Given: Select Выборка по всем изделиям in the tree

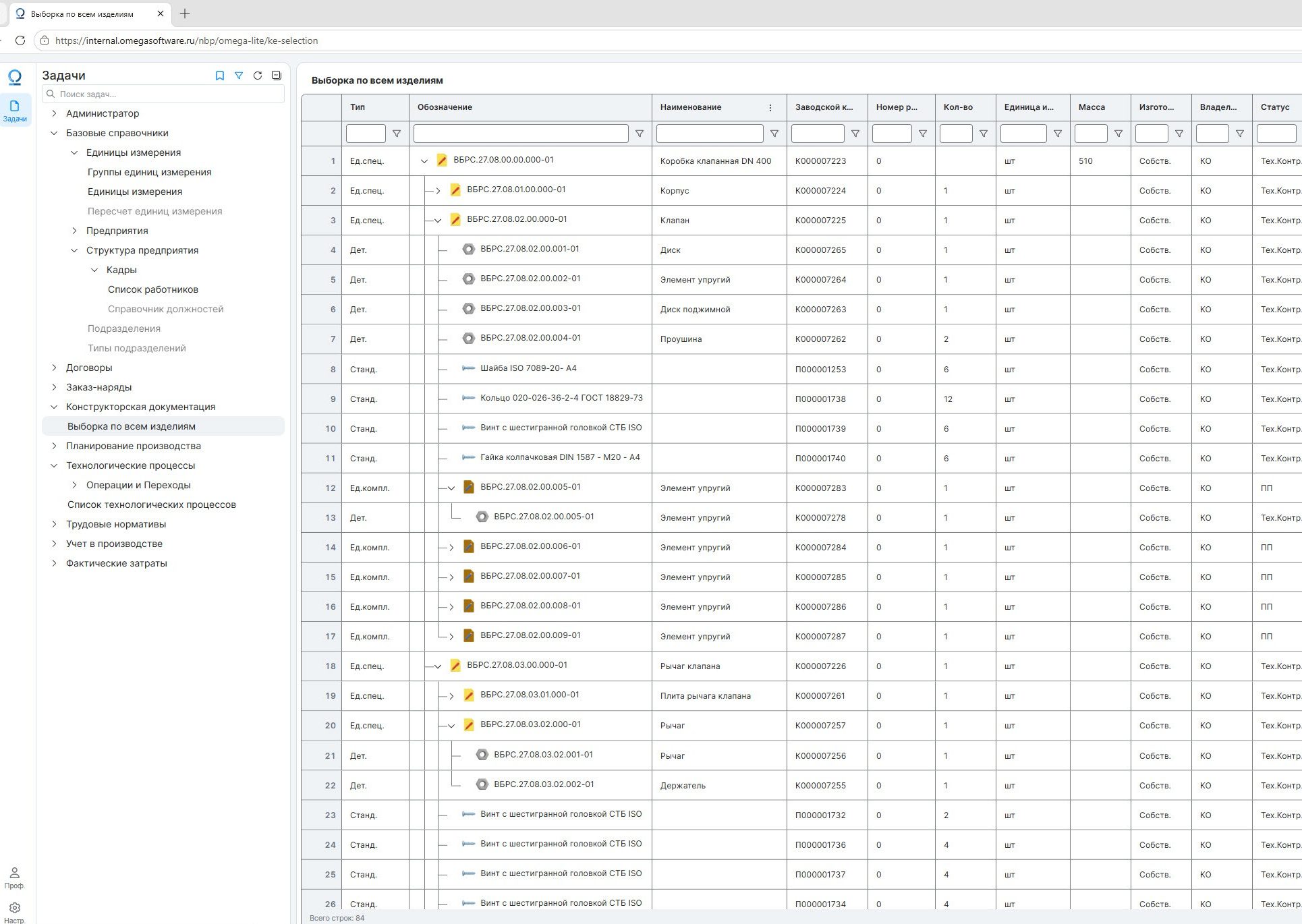Looking at the screenshot, I should point(163,426).
